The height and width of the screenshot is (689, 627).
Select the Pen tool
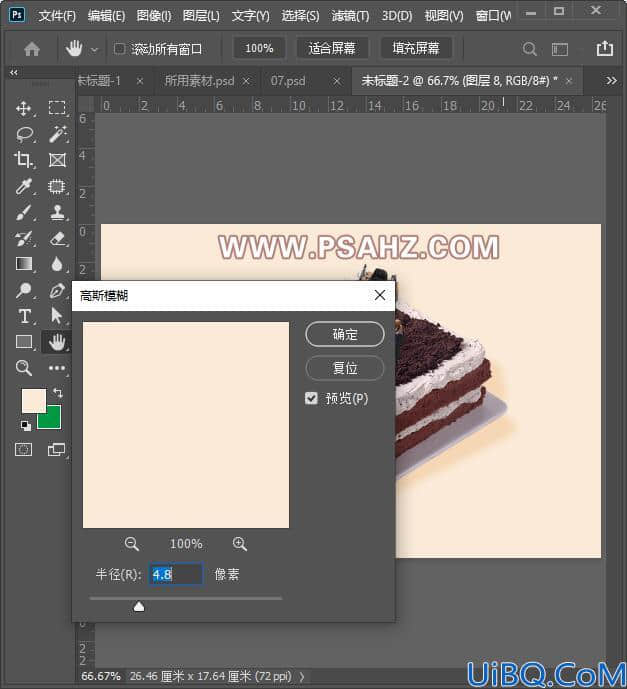tap(57, 290)
